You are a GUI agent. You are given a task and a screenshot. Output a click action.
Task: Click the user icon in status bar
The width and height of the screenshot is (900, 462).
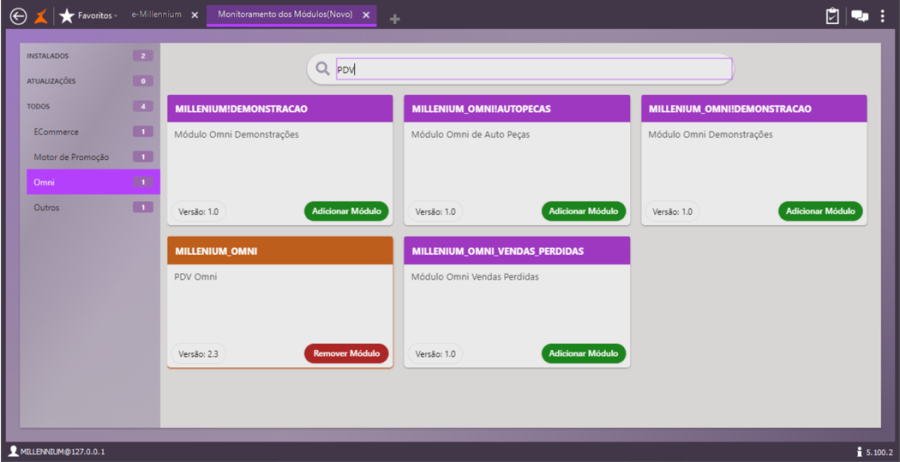13,451
